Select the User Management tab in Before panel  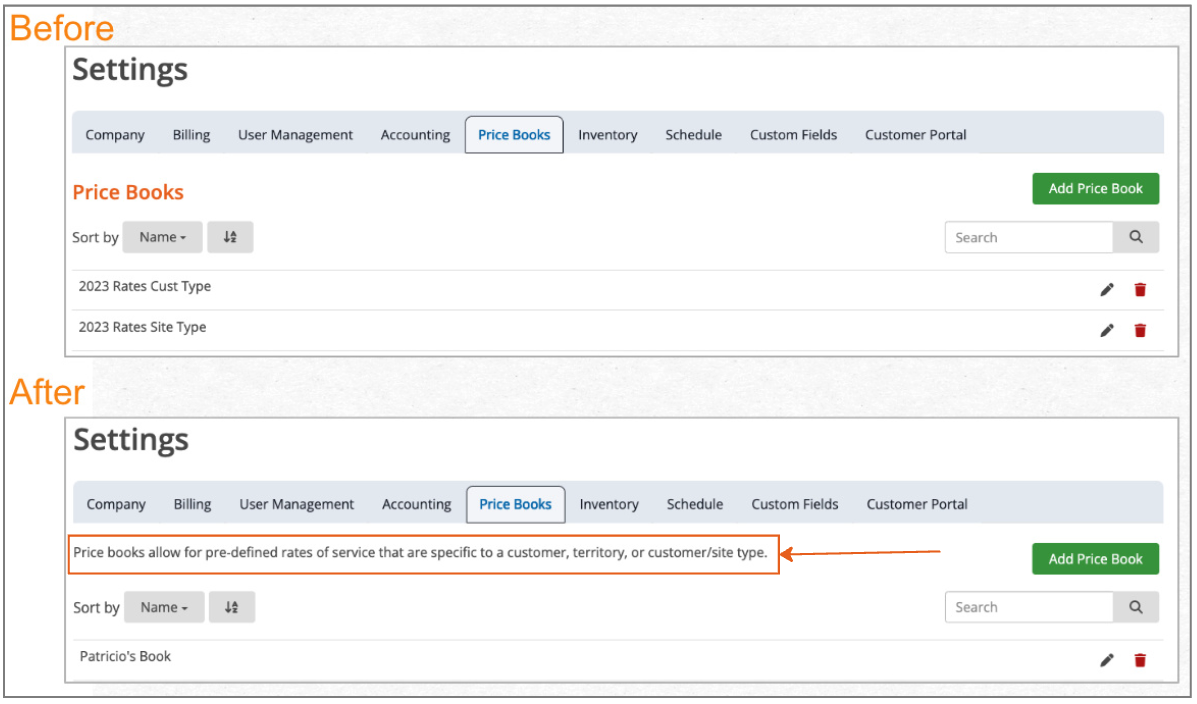pos(295,134)
